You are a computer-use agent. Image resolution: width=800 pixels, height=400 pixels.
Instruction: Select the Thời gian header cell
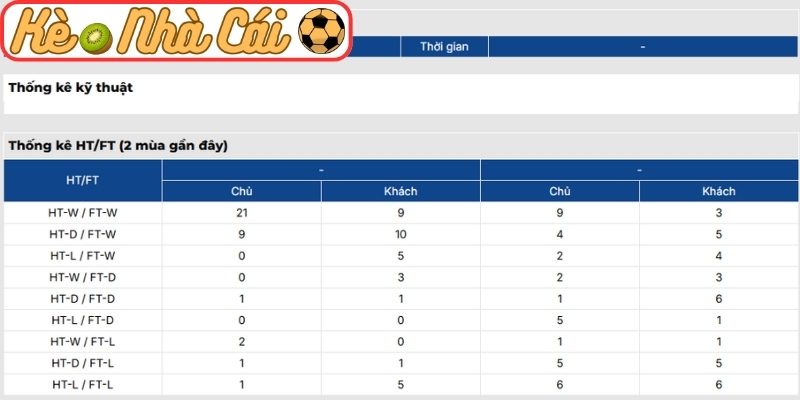(444, 46)
